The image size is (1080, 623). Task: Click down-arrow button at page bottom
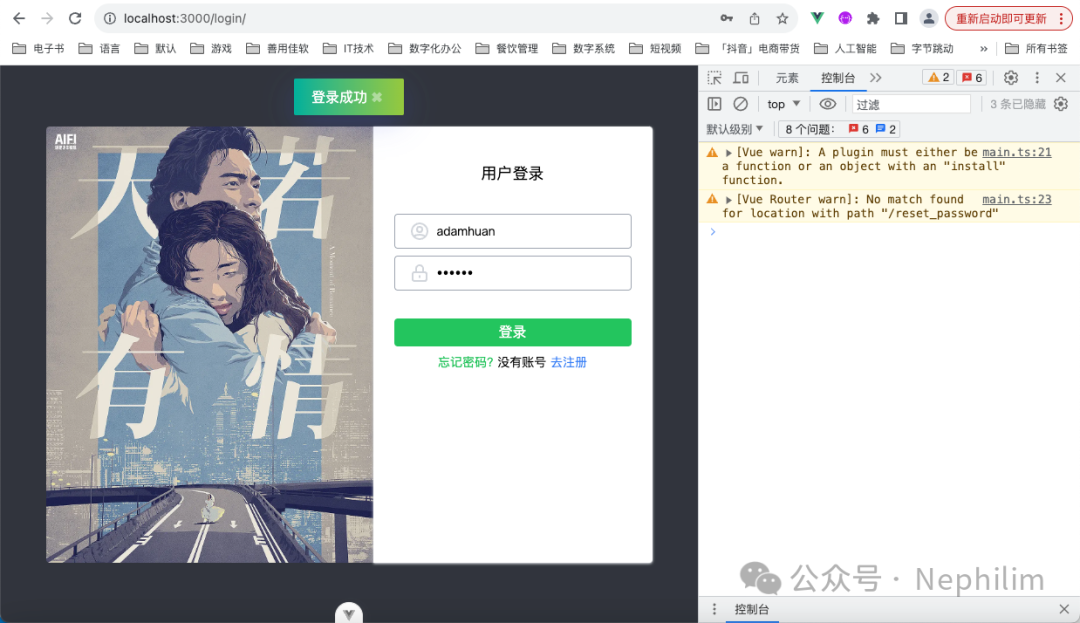(349, 613)
